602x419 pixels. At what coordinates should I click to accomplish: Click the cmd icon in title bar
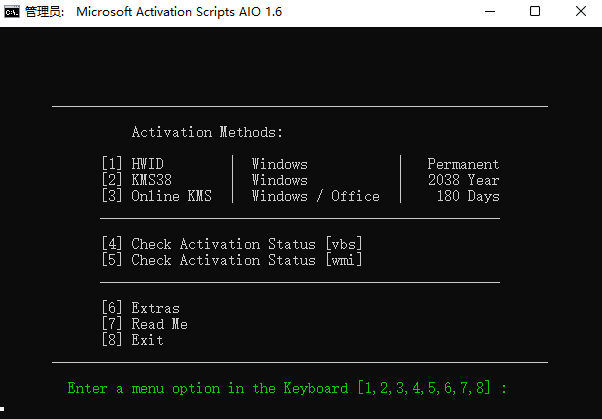tap(12, 12)
